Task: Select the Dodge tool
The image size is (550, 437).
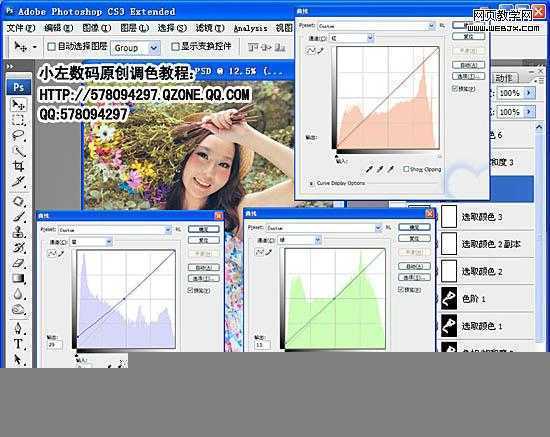Action: (x=18, y=309)
